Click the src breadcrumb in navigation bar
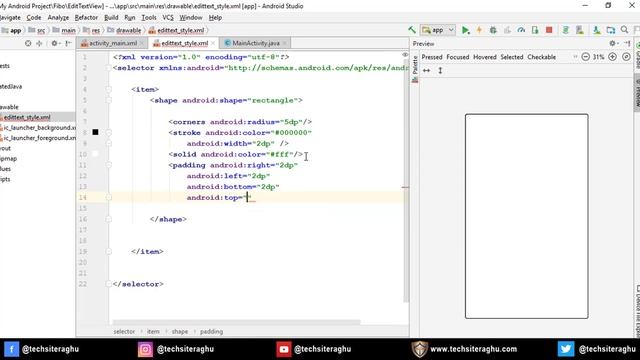This screenshot has width=640, height=360. point(37,30)
